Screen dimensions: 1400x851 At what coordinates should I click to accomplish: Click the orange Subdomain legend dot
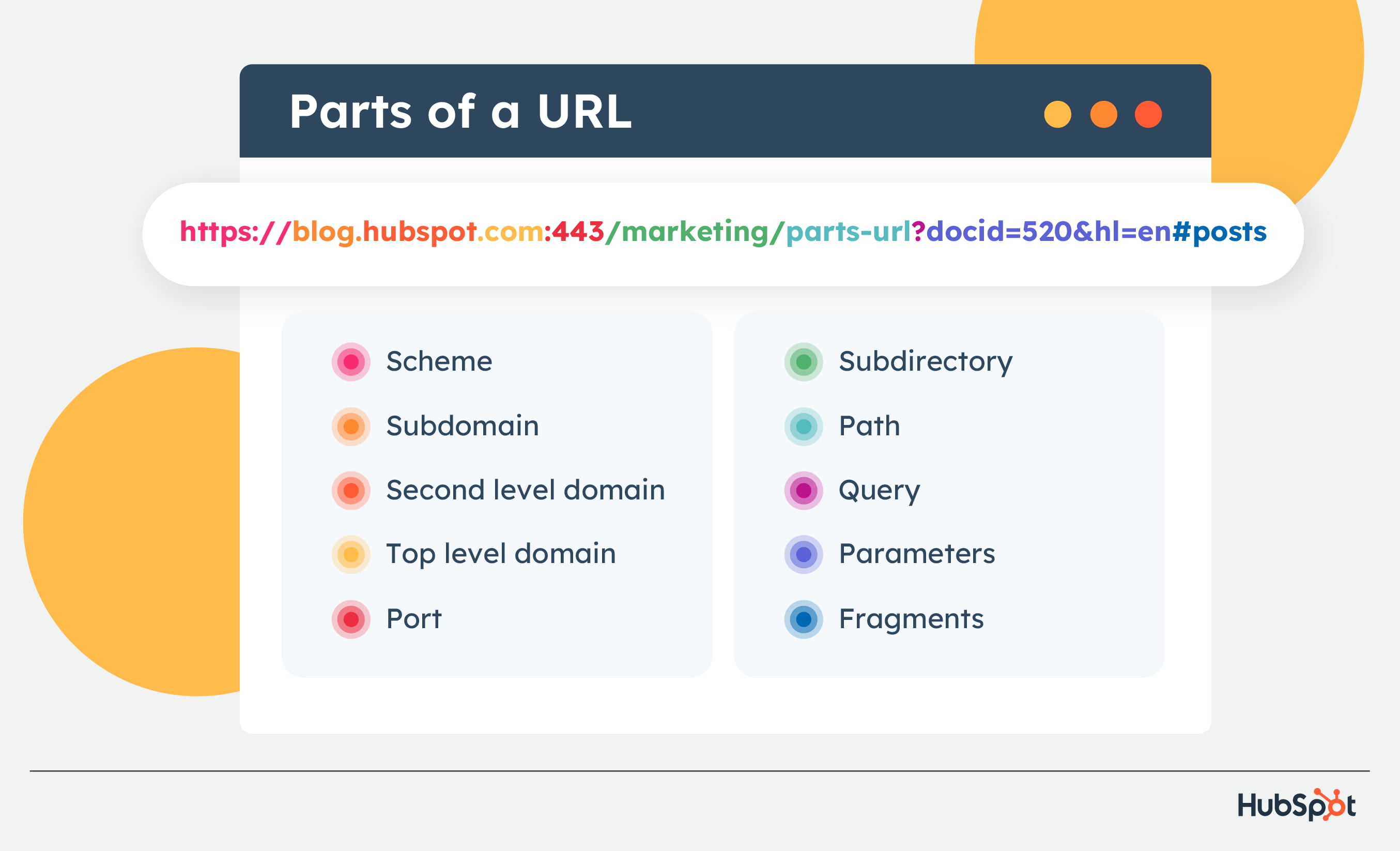tap(350, 427)
